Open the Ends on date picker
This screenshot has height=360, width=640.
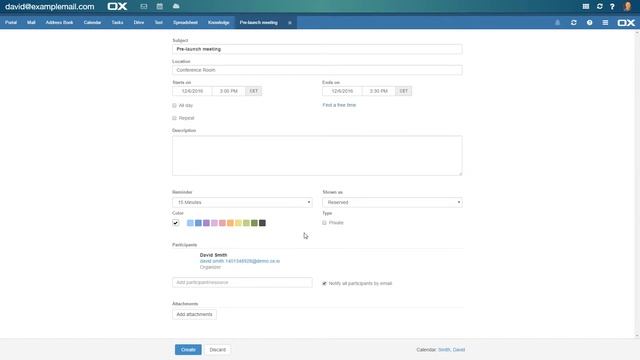(x=342, y=91)
